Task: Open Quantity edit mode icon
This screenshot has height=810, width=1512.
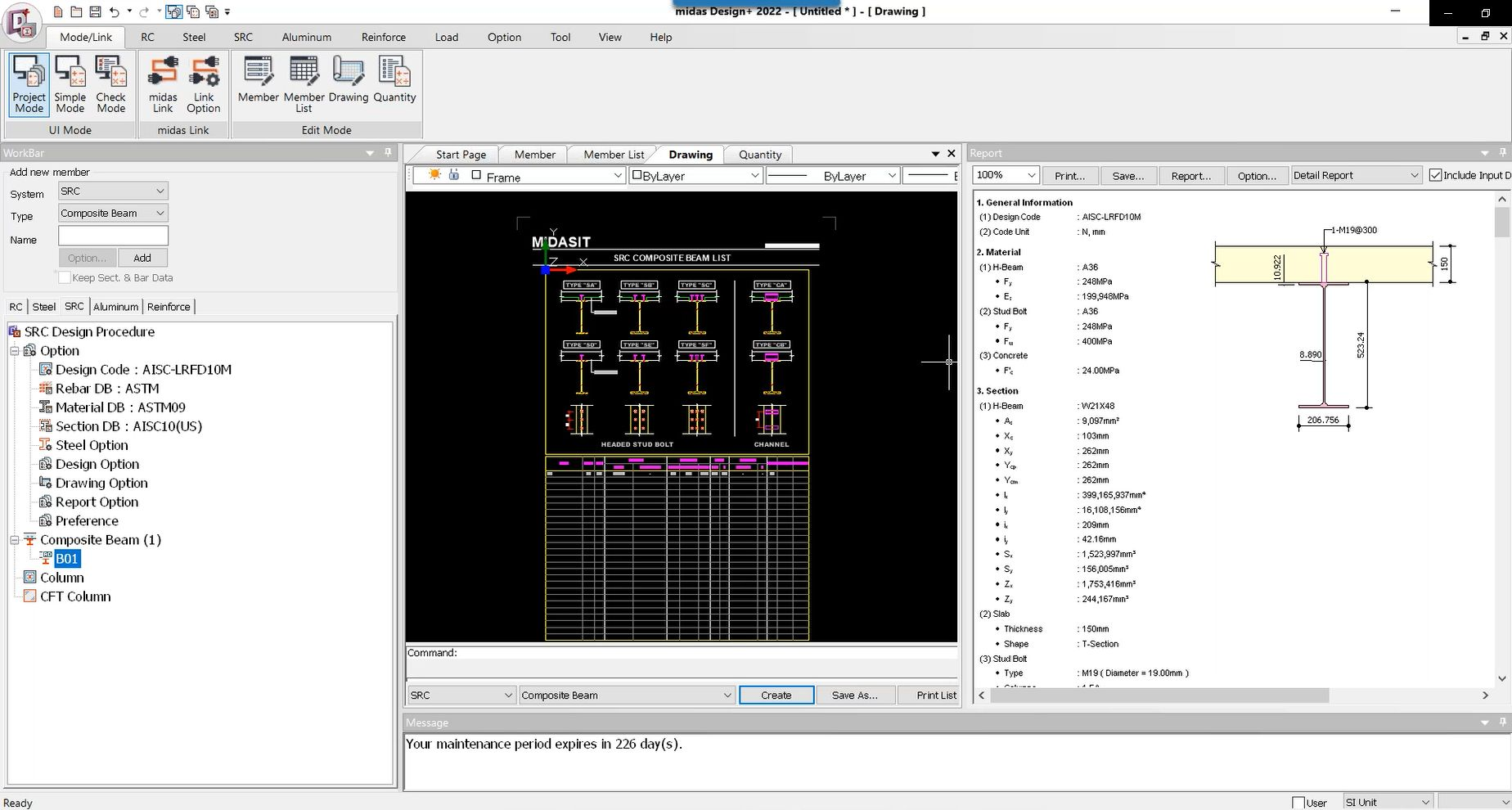Action: click(394, 80)
